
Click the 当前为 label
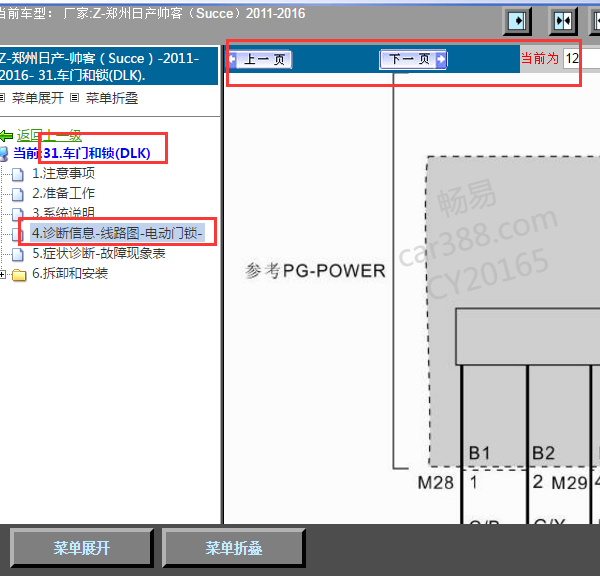coord(540,59)
